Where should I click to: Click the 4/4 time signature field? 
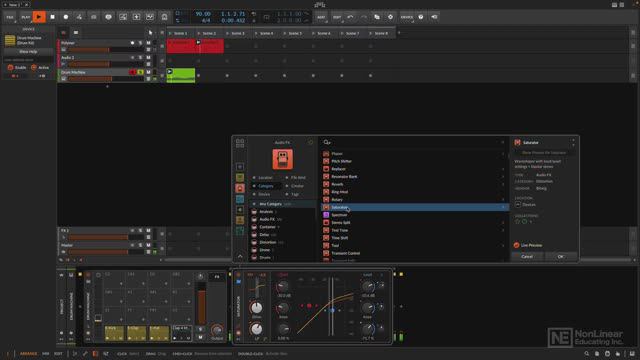[x=206, y=20]
